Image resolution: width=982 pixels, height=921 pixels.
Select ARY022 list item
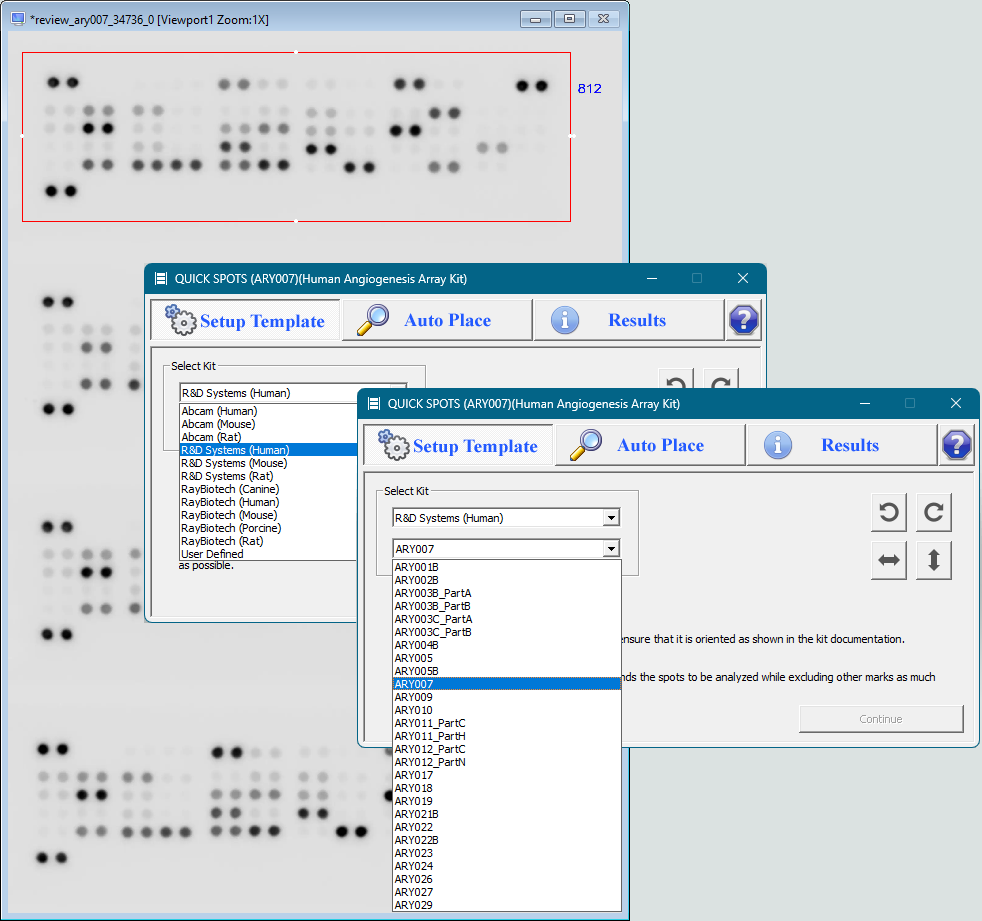point(507,827)
